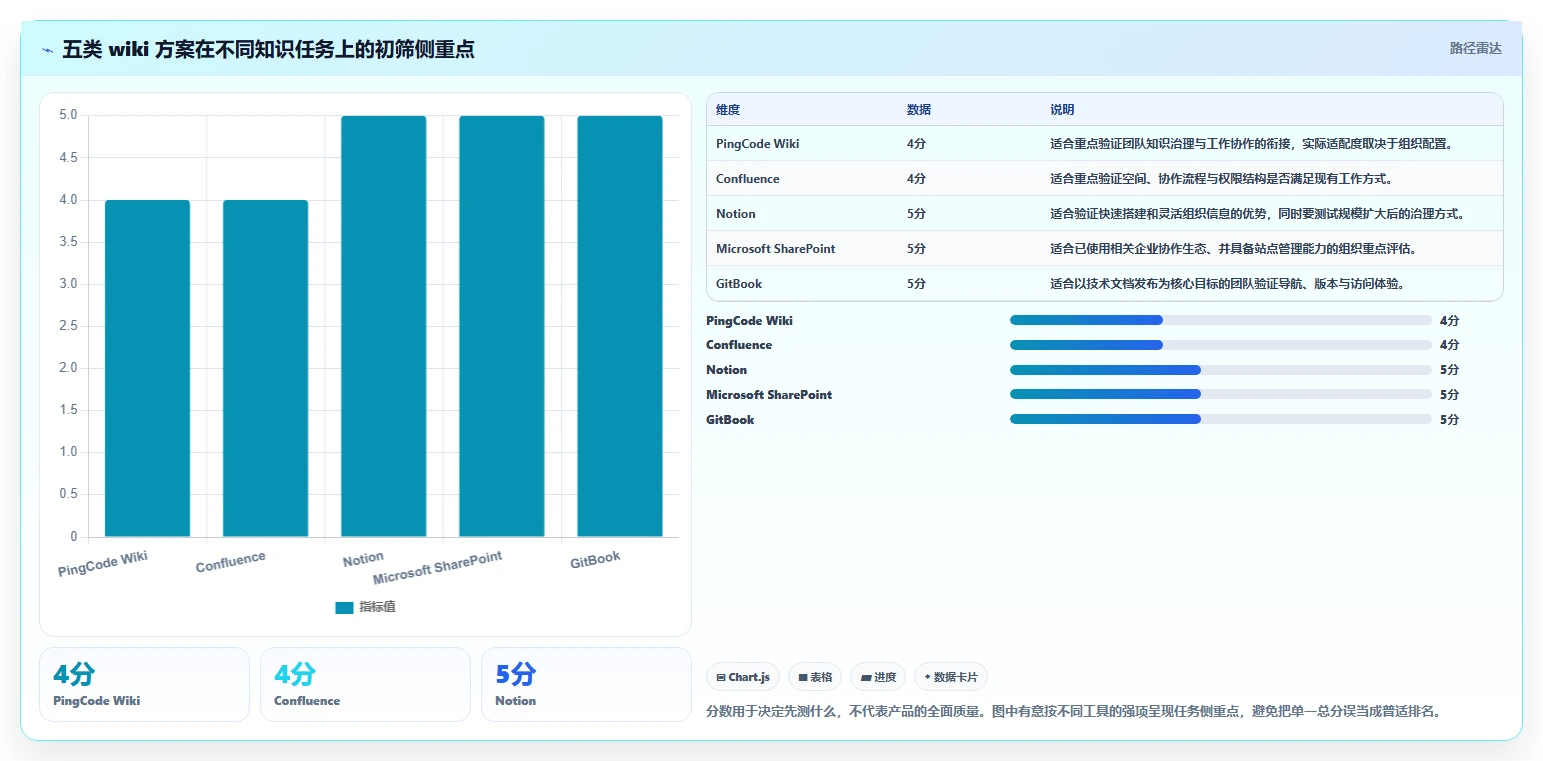
Task: Click the title 五类 wiki 方案在不同知识任务上的初筛侧重点
Action: coord(268,49)
